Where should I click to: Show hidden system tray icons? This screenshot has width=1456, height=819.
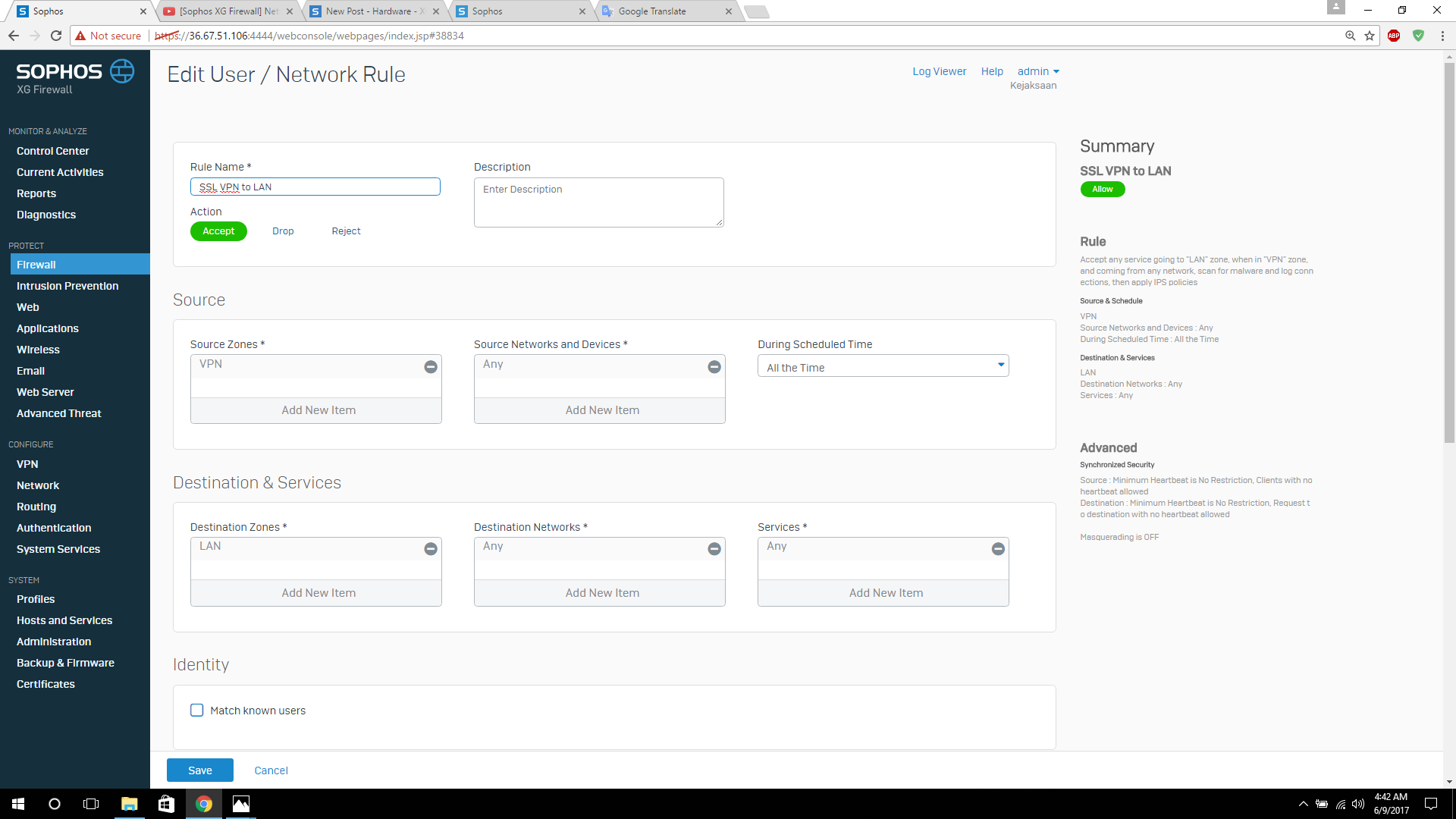coord(1303,804)
